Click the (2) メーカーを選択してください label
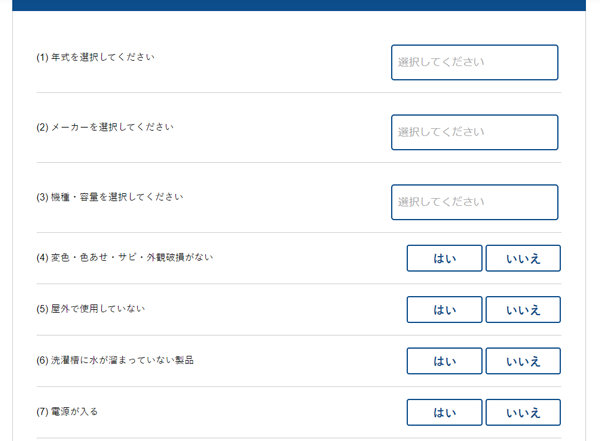600x441 pixels. (x=105, y=127)
